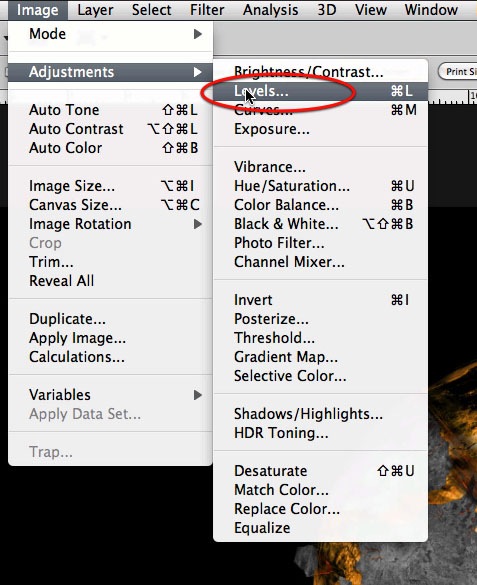Image resolution: width=477 pixels, height=585 pixels.
Task: Open Threshold... adjustment
Action: 320,338
